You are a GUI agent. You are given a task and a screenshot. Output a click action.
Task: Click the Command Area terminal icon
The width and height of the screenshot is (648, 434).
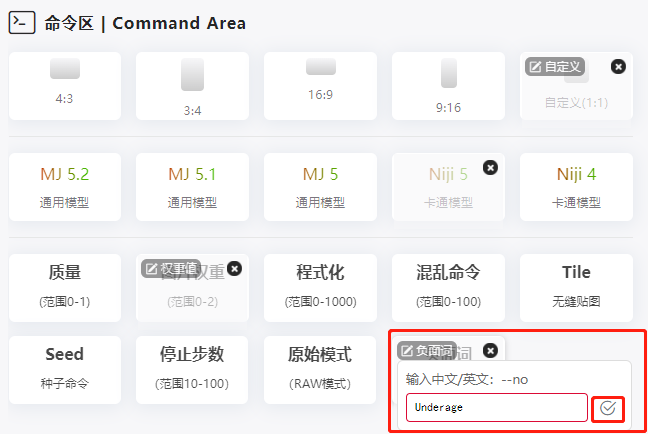coord(23,23)
